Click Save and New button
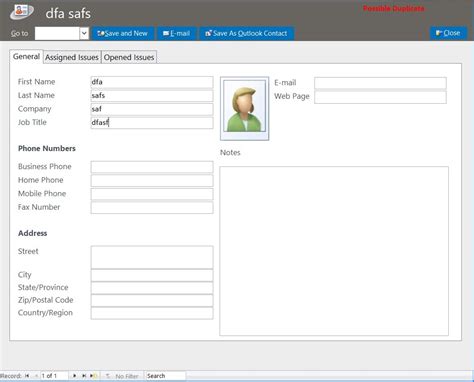 (x=123, y=33)
